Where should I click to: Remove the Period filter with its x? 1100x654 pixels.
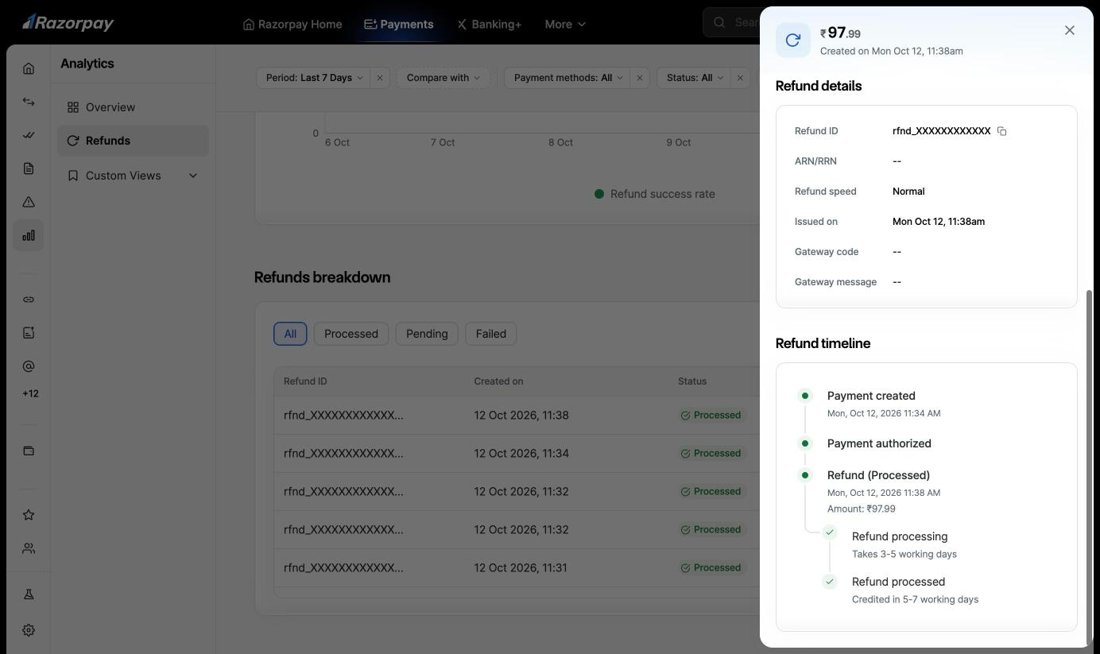[380, 78]
